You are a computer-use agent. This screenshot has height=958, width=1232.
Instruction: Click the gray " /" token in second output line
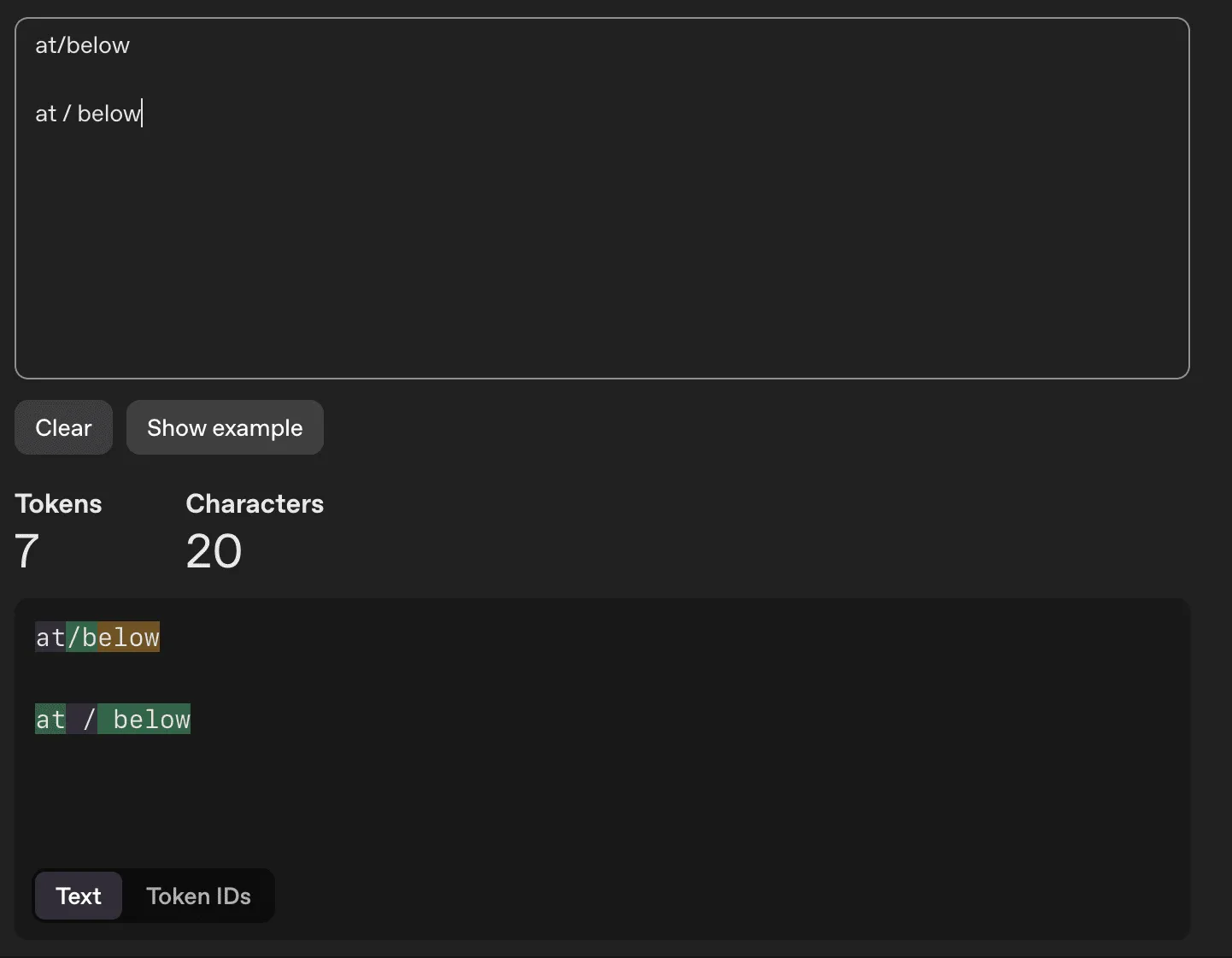(83, 720)
